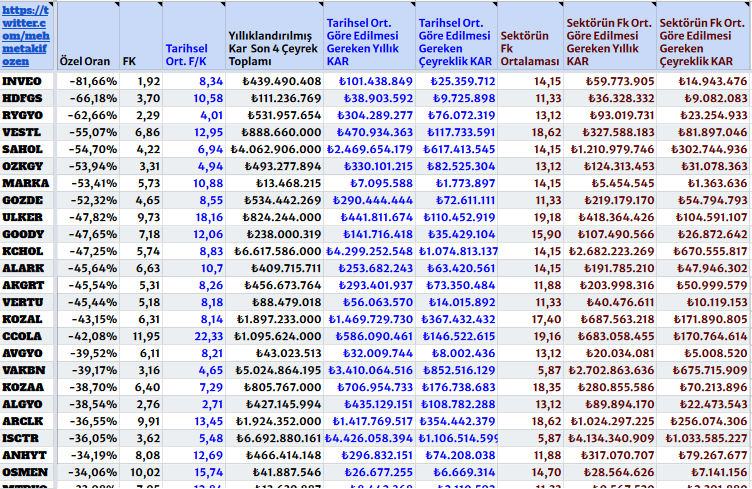Select the ₺4.062.906.000 profit cell
The height and width of the screenshot is (489, 752).
coord(276,150)
